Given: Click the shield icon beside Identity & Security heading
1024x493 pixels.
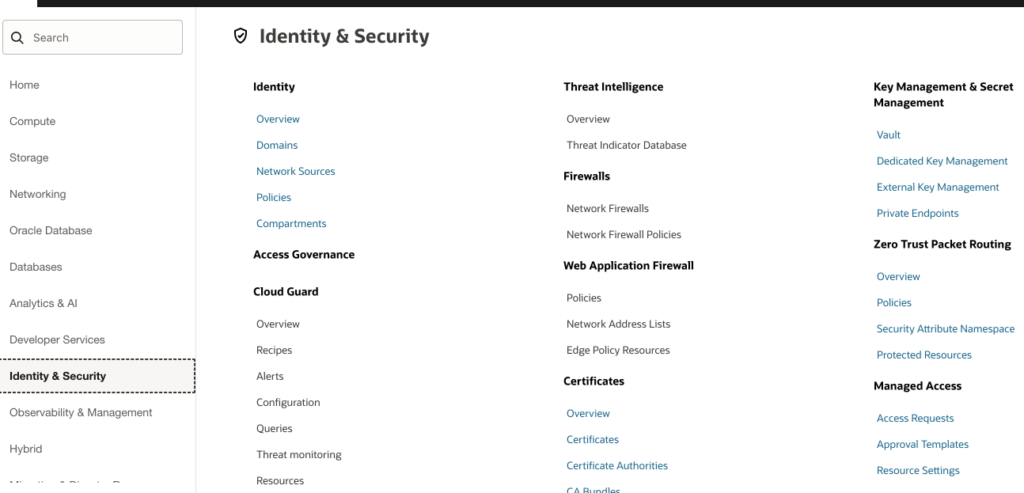Looking at the screenshot, I should tap(240, 36).
